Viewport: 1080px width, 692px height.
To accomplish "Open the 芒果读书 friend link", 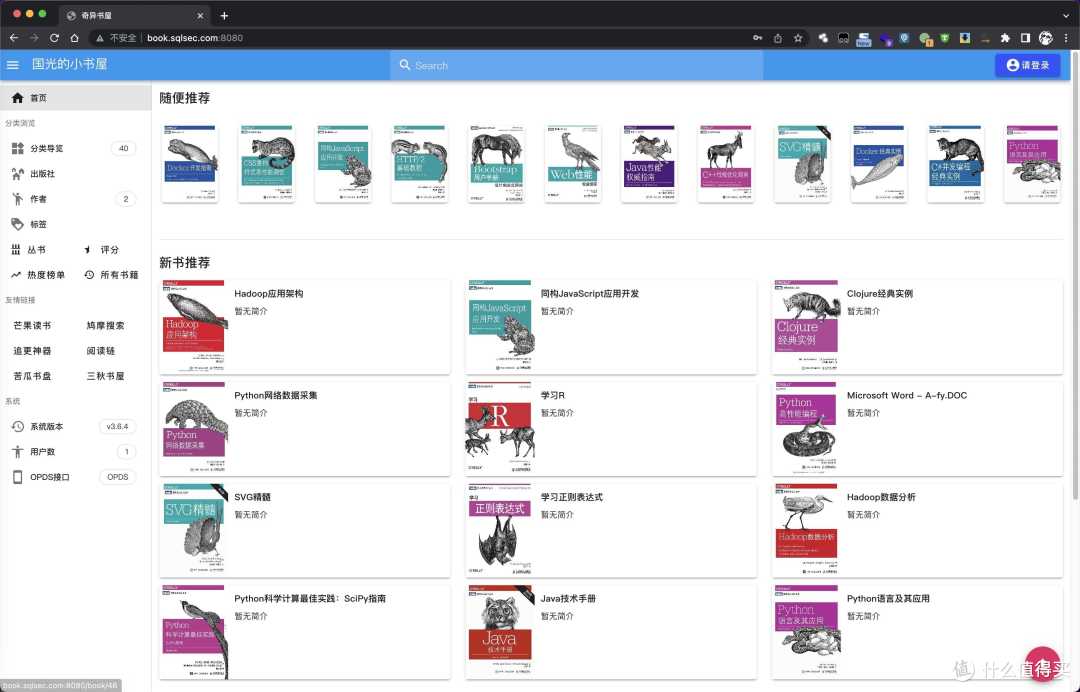I will (32, 325).
